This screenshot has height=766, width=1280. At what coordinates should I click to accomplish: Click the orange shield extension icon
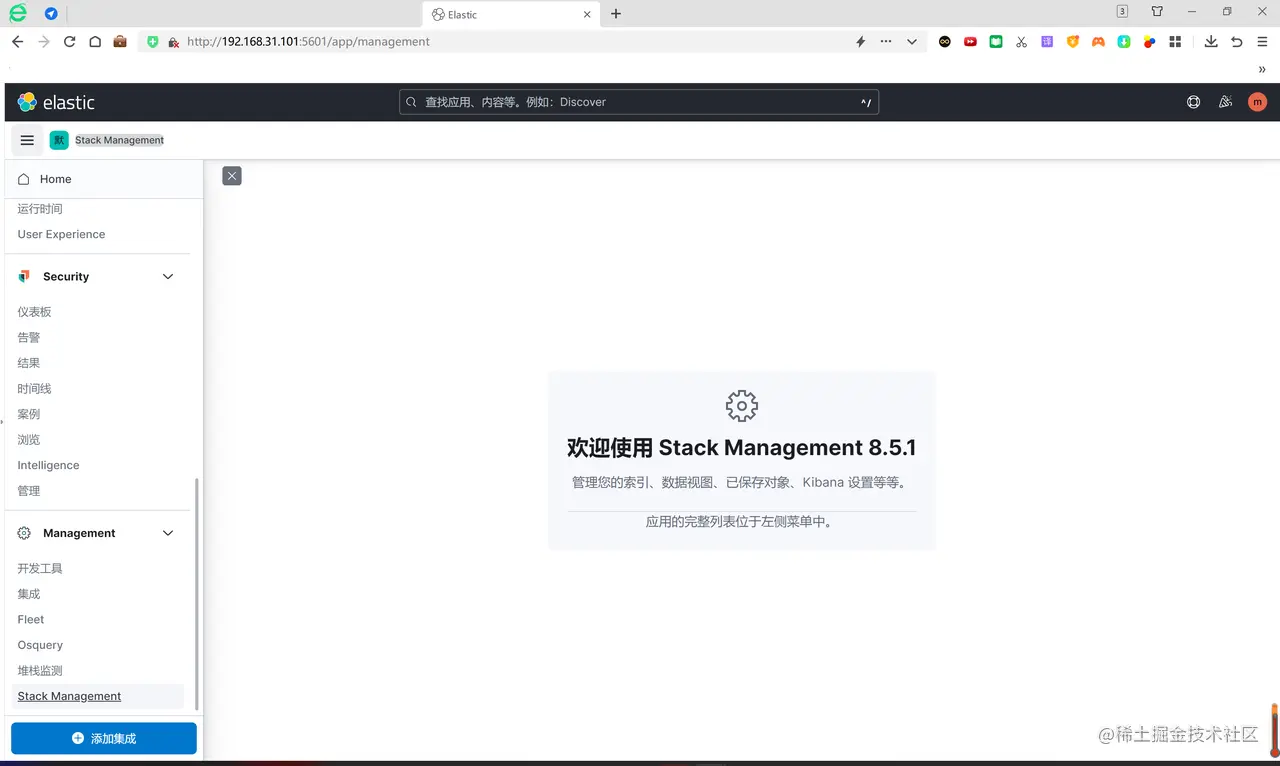pos(1073,42)
